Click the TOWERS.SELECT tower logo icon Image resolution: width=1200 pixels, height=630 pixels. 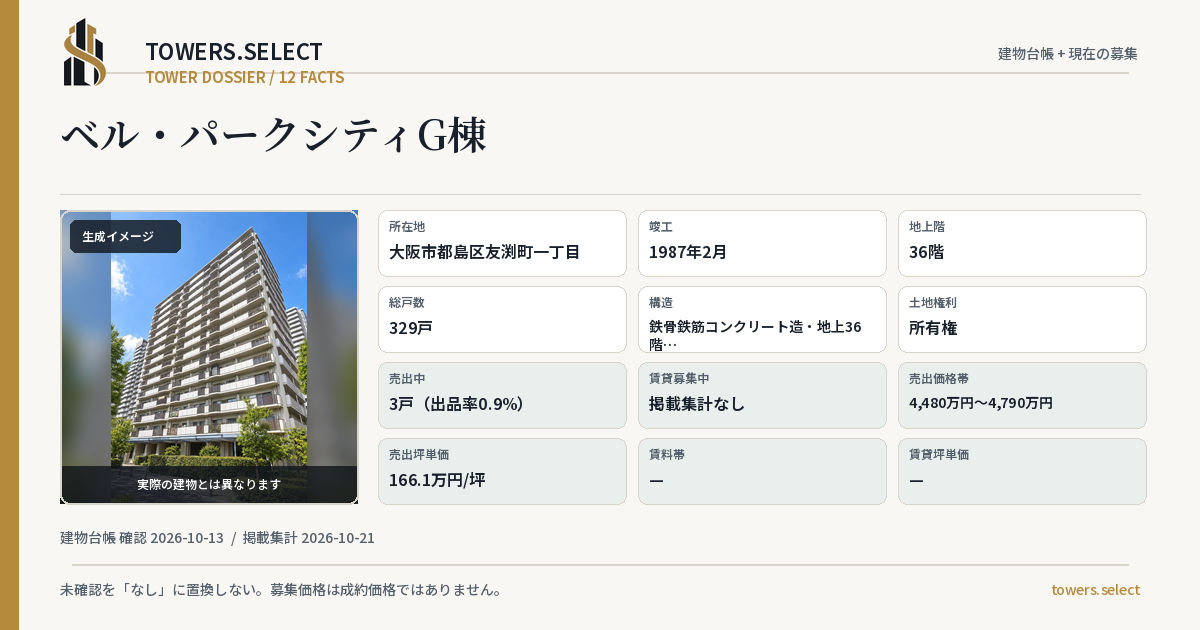(x=85, y=52)
